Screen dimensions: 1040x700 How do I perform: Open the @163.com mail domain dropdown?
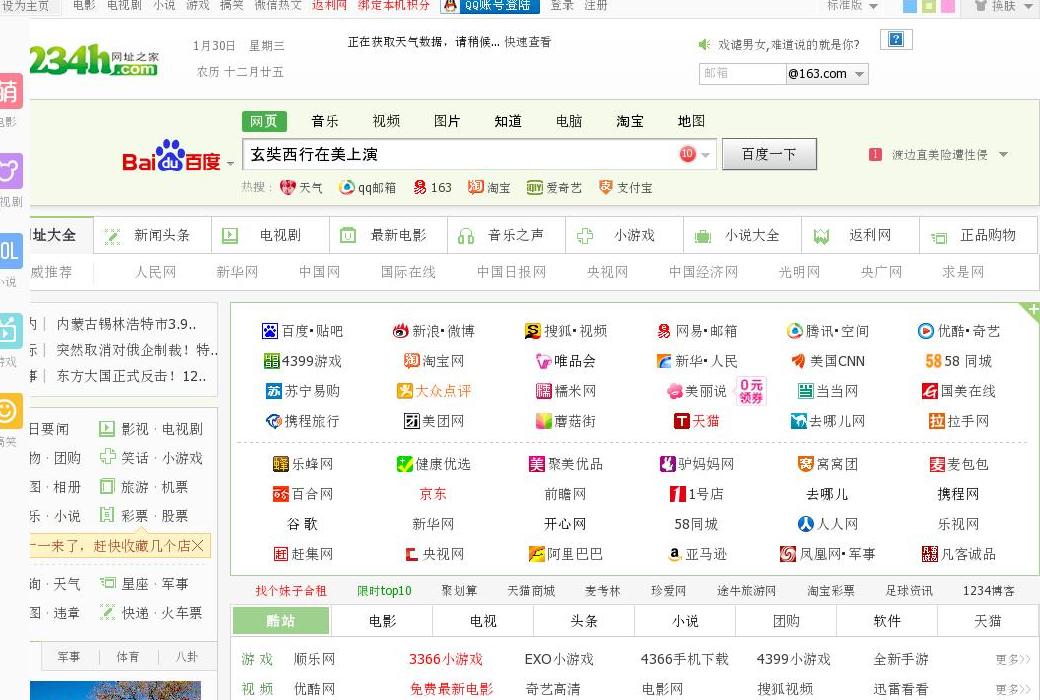coord(860,74)
